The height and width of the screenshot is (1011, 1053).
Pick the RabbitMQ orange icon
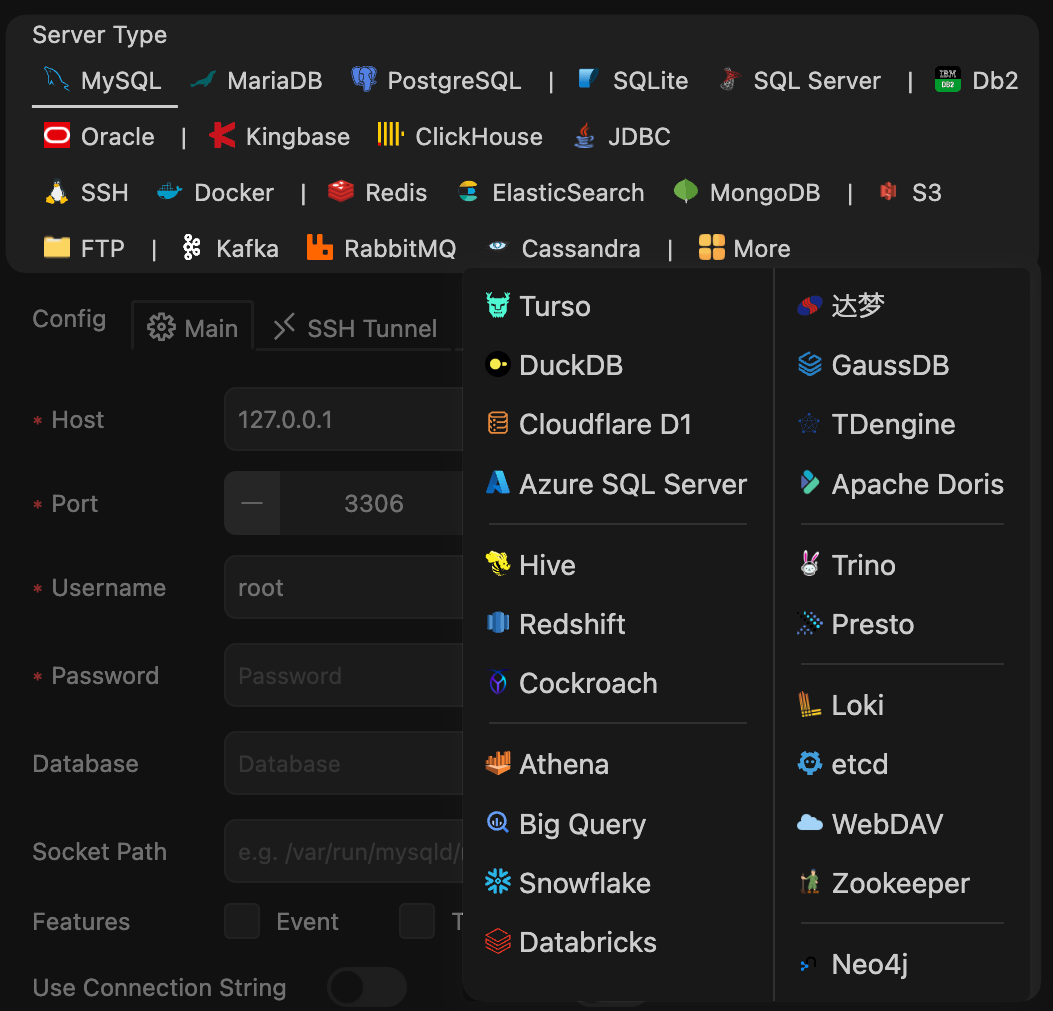click(x=320, y=247)
